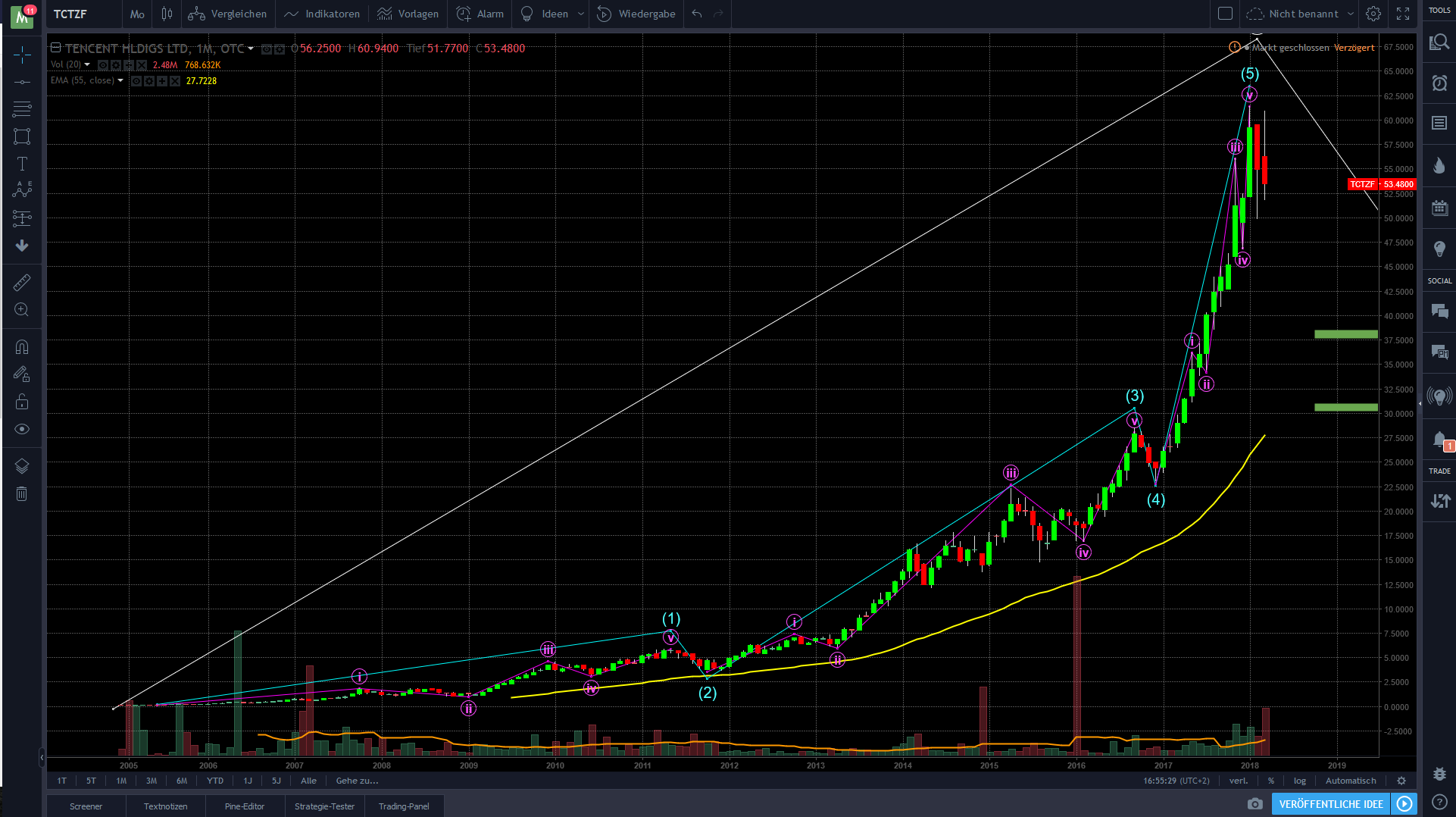Image resolution: width=1456 pixels, height=817 pixels.
Task: Toggle log scale at the bottom
Action: click(1300, 781)
